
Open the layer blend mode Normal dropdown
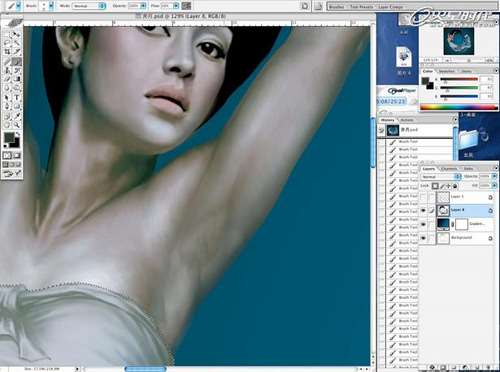point(441,177)
